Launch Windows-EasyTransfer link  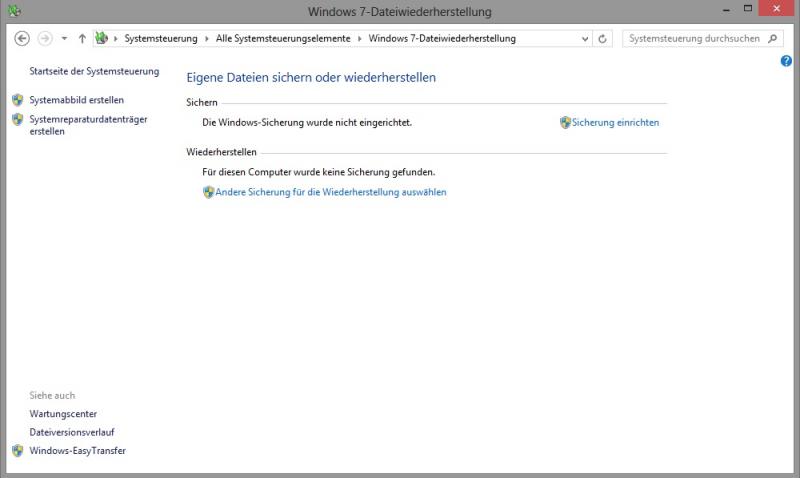pos(78,450)
